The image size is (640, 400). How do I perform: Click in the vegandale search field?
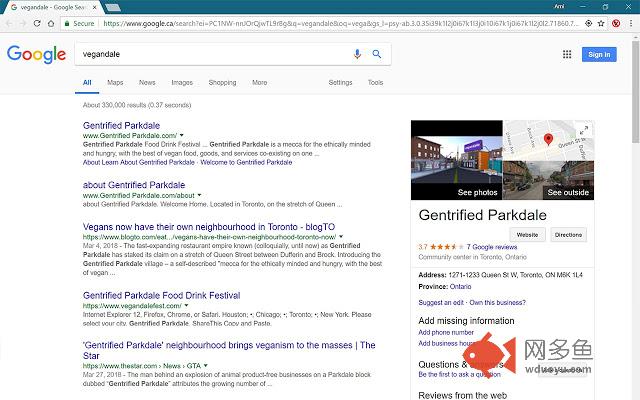212,54
